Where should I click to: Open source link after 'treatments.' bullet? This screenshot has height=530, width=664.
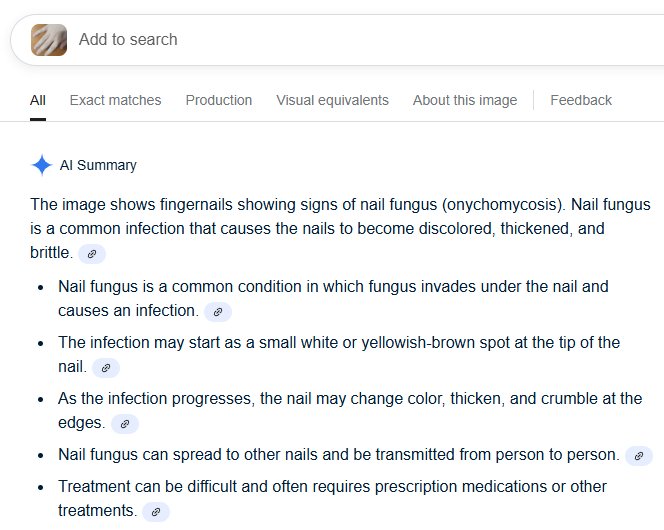(155, 512)
